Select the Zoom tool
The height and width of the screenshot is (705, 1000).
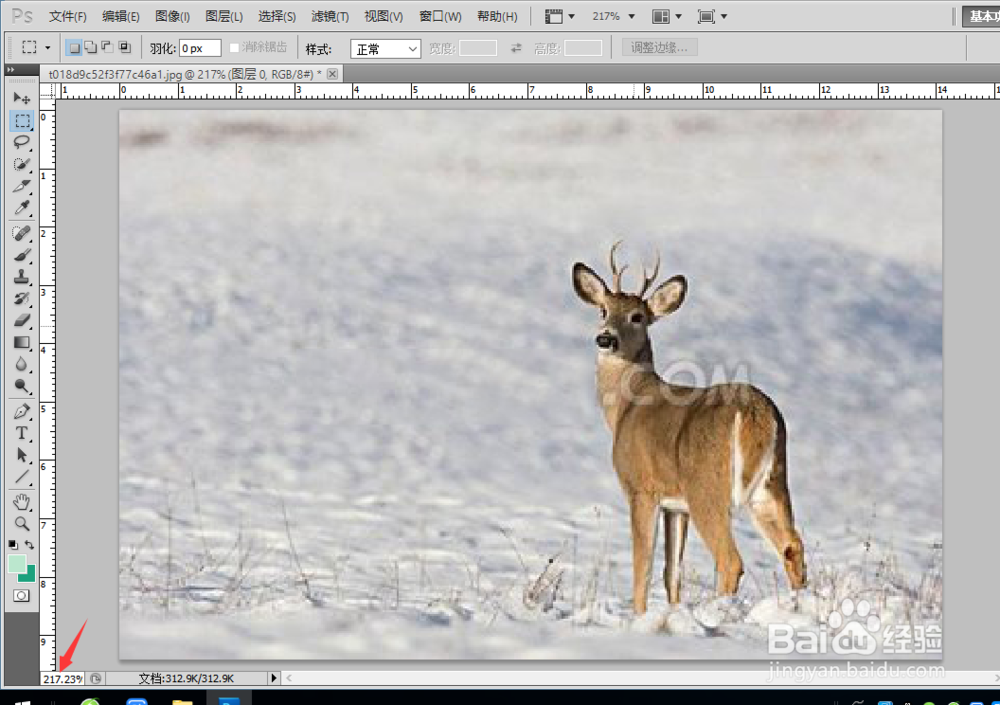point(22,524)
